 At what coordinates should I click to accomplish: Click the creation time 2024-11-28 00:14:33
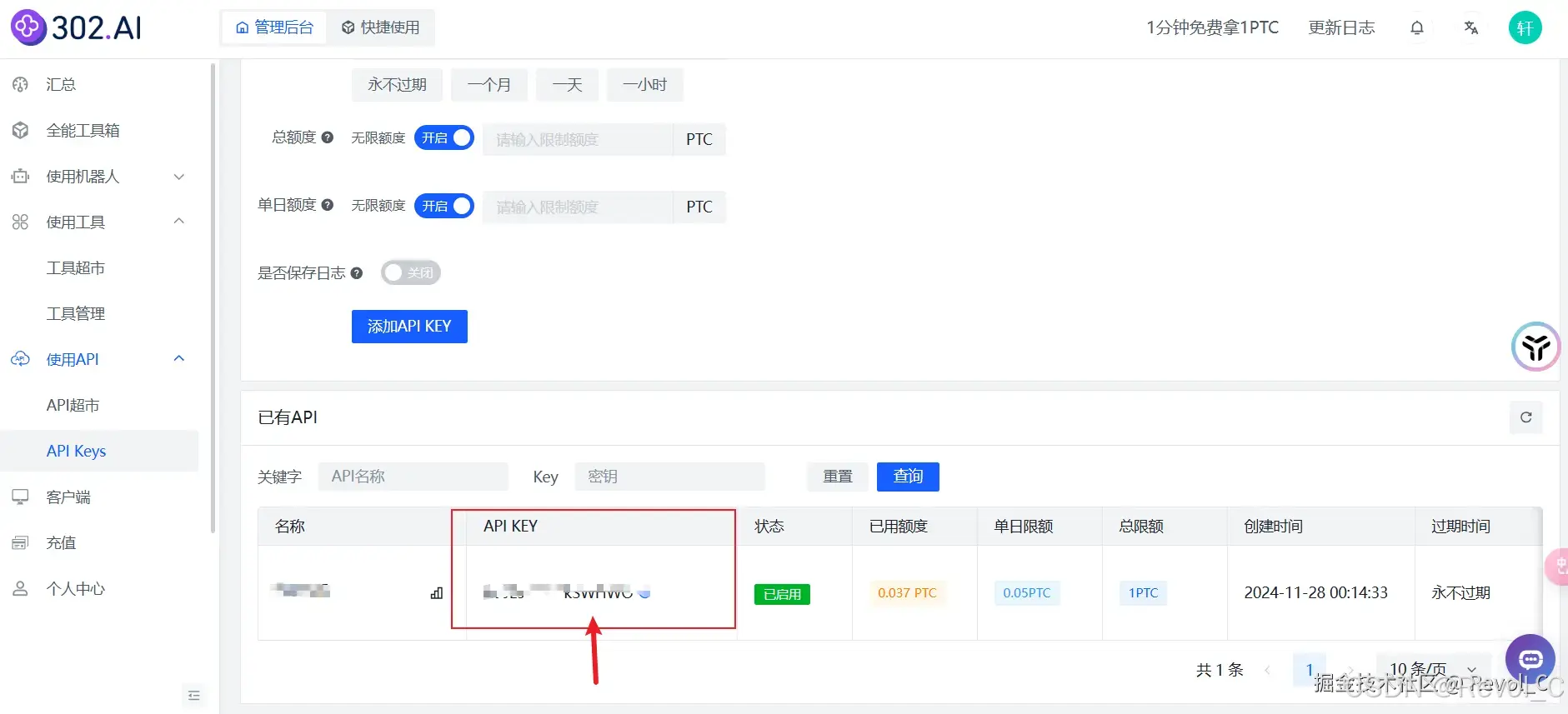coord(1315,592)
